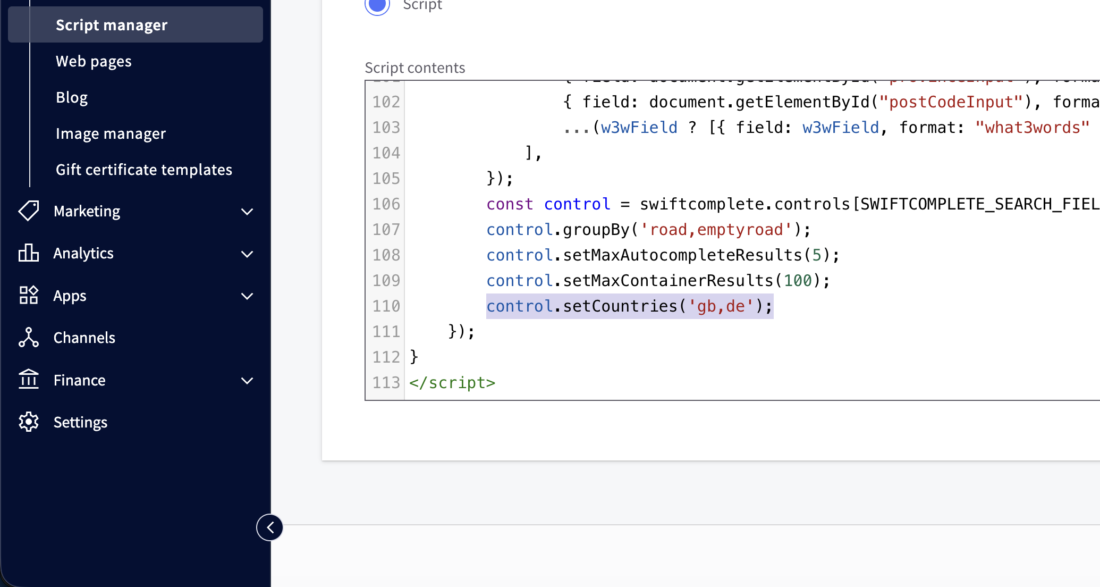
Task: Open Settings in the sidebar
Action: click(81, 422)
